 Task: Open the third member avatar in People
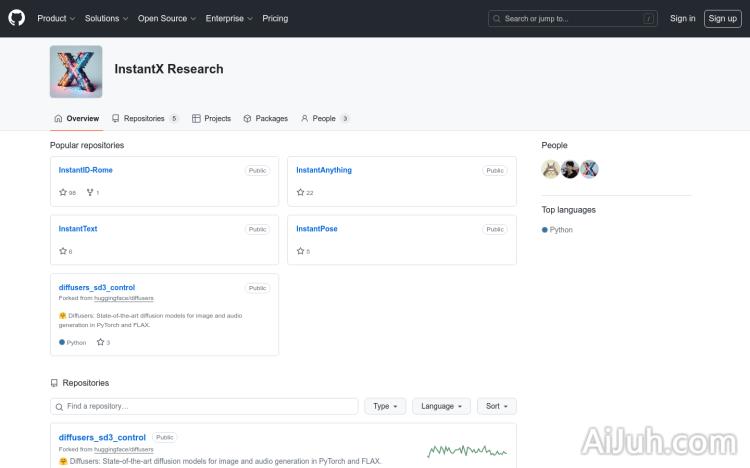click(590, 169)
